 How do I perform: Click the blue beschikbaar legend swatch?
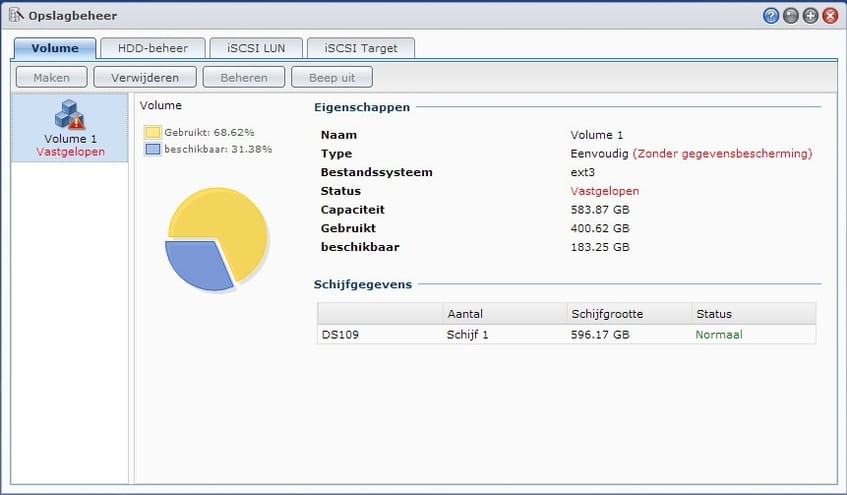pos(152,149)
